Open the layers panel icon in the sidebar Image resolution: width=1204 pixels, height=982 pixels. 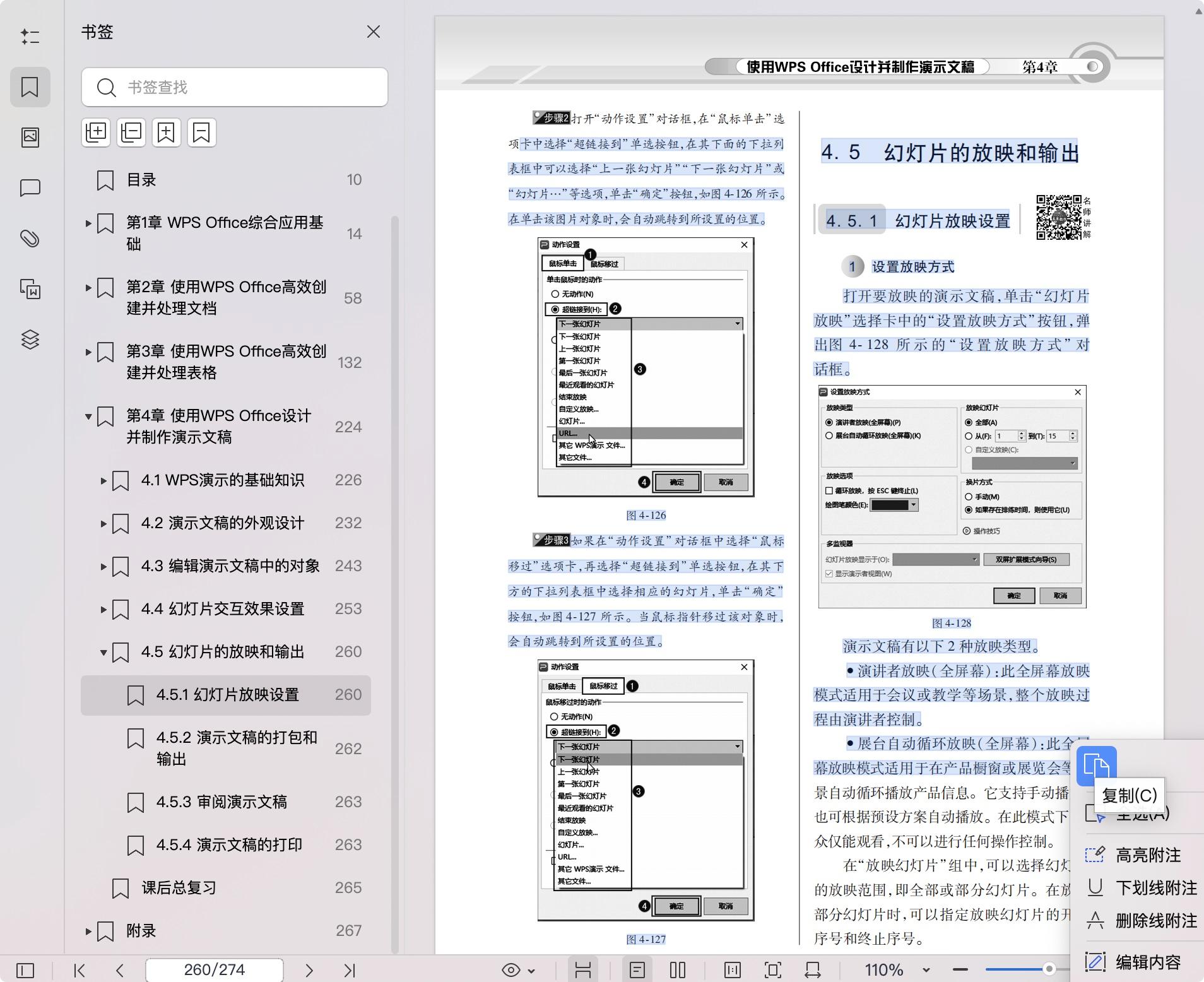pyautogui.click(x=30, y=340)
